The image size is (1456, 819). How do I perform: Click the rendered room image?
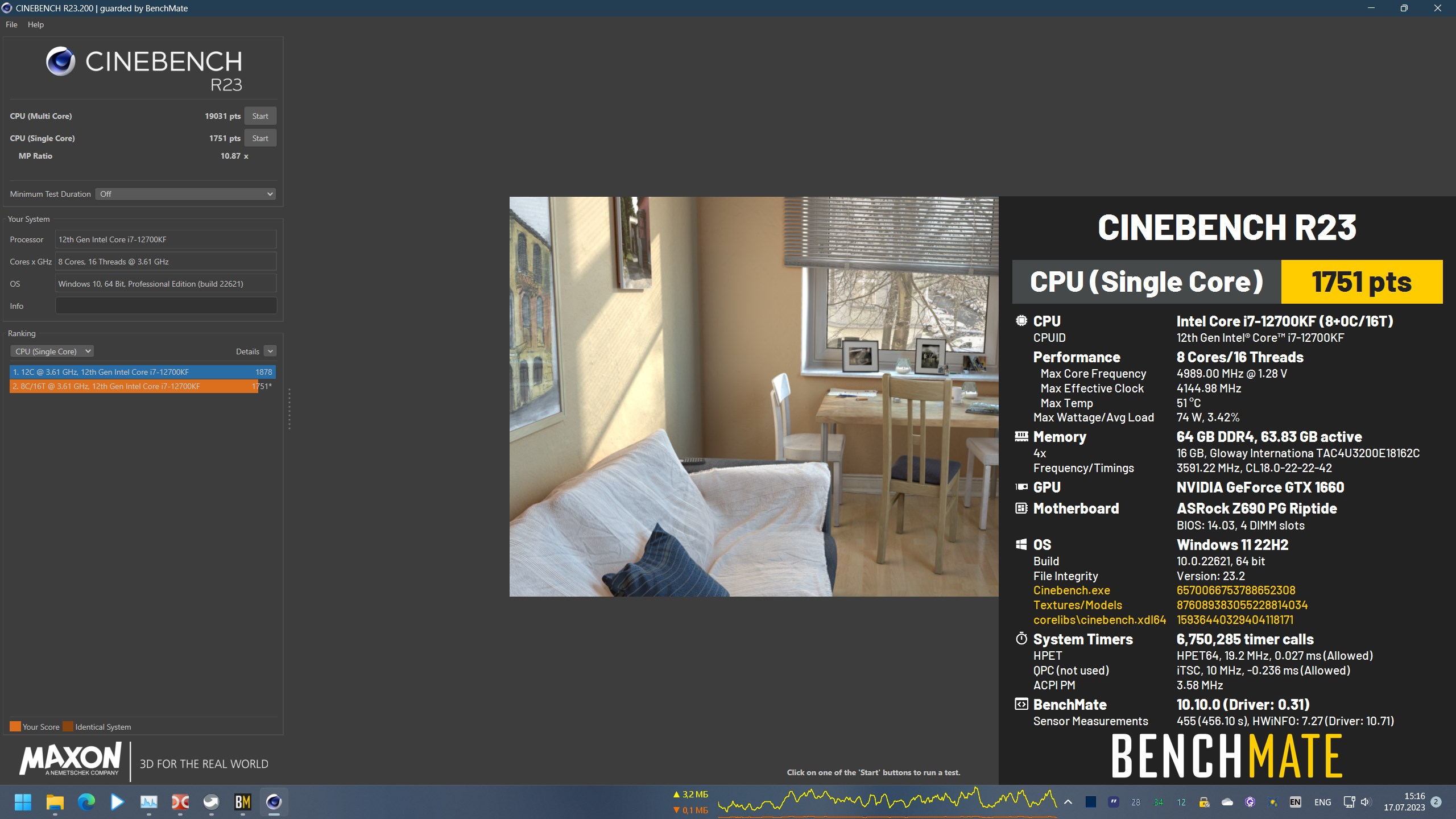(754, 396)
